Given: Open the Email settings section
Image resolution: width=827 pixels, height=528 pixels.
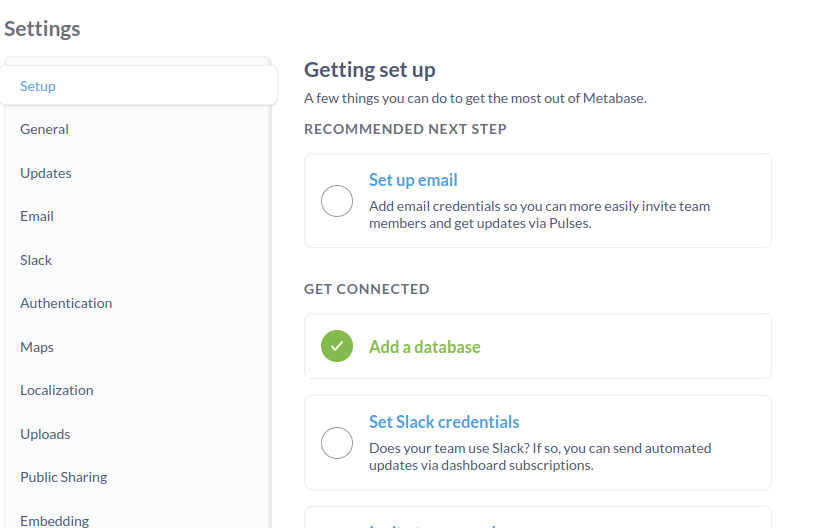Looking at the screenshot, I should click(138, 216).
